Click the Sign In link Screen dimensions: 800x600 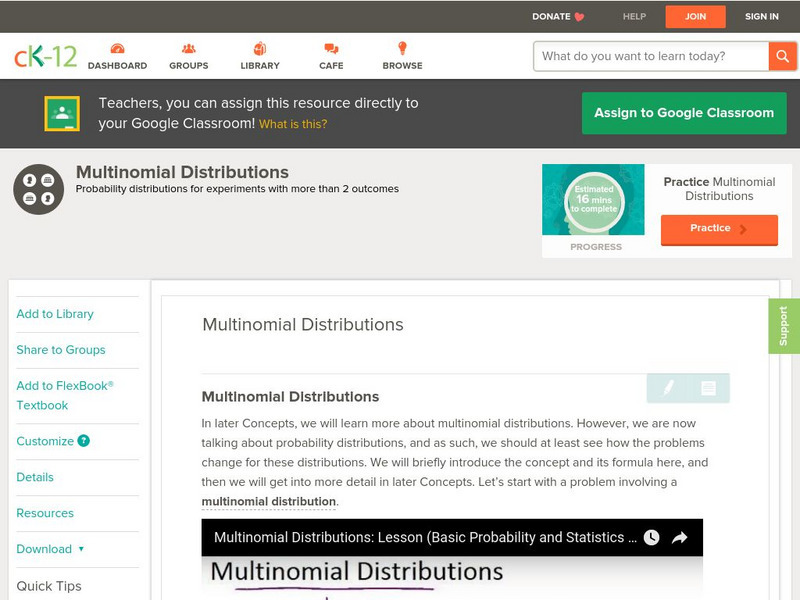[762, 17]
